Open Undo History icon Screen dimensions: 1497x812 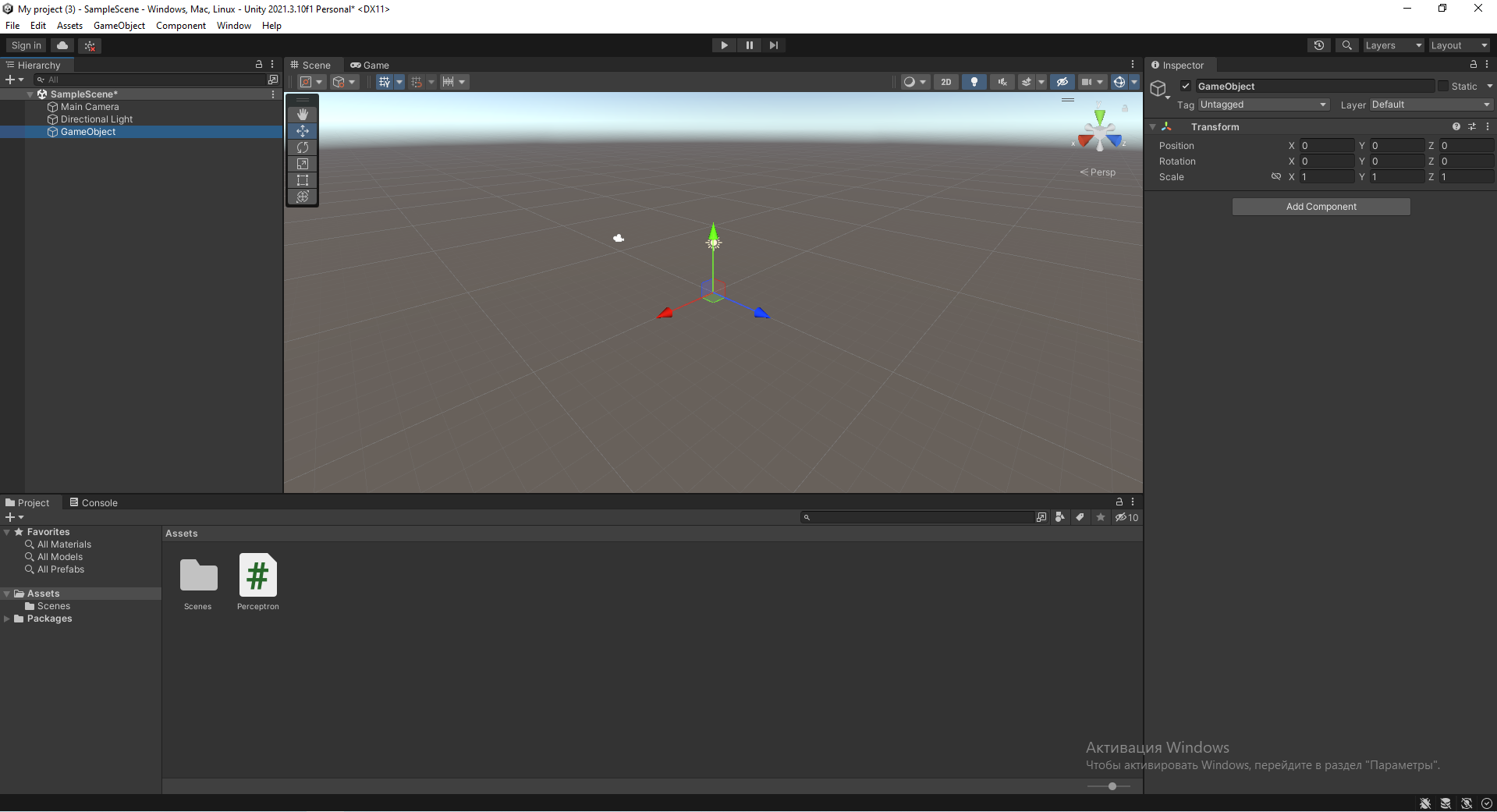[x=1319, y=45]
